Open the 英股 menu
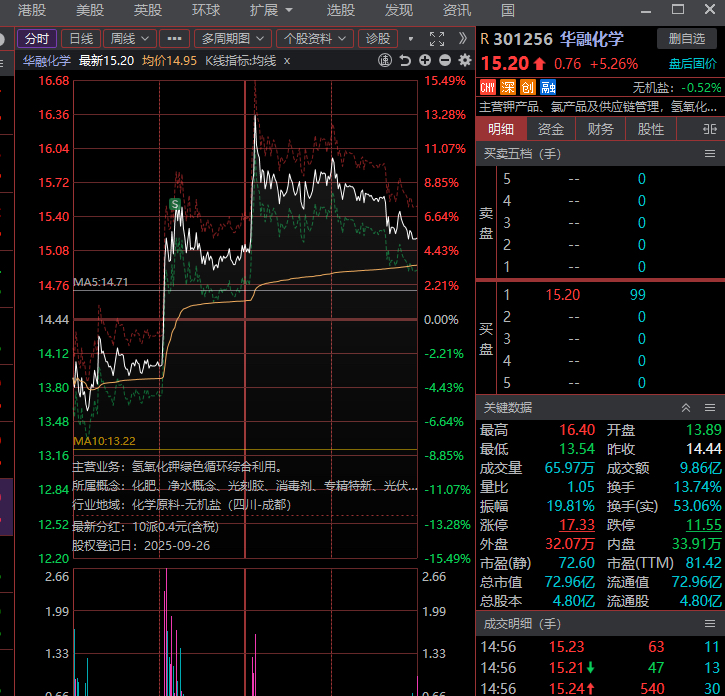The image size is (725, 696). (x=147, y=10)
